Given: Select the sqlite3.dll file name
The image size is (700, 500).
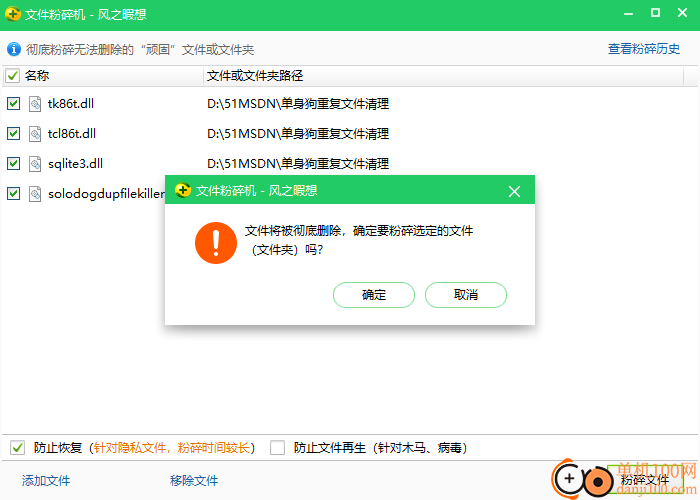Looking at the screenshot, I should pyautogui.click(x=75, y=163).
